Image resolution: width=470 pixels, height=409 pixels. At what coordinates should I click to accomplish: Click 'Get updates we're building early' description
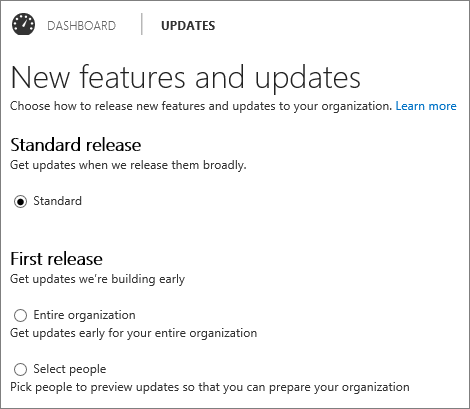pyautogui.click(x=97, y=279)
